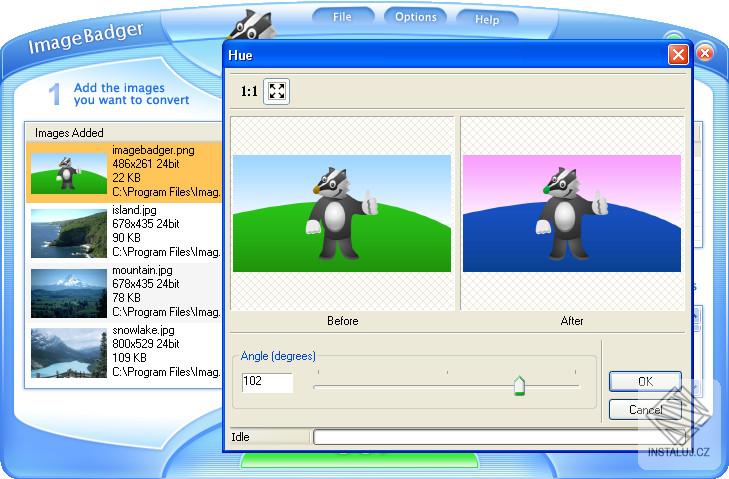Click the '90 KB' size text for island.jpg
729x479 pixels.
click(x=126, y=238)
